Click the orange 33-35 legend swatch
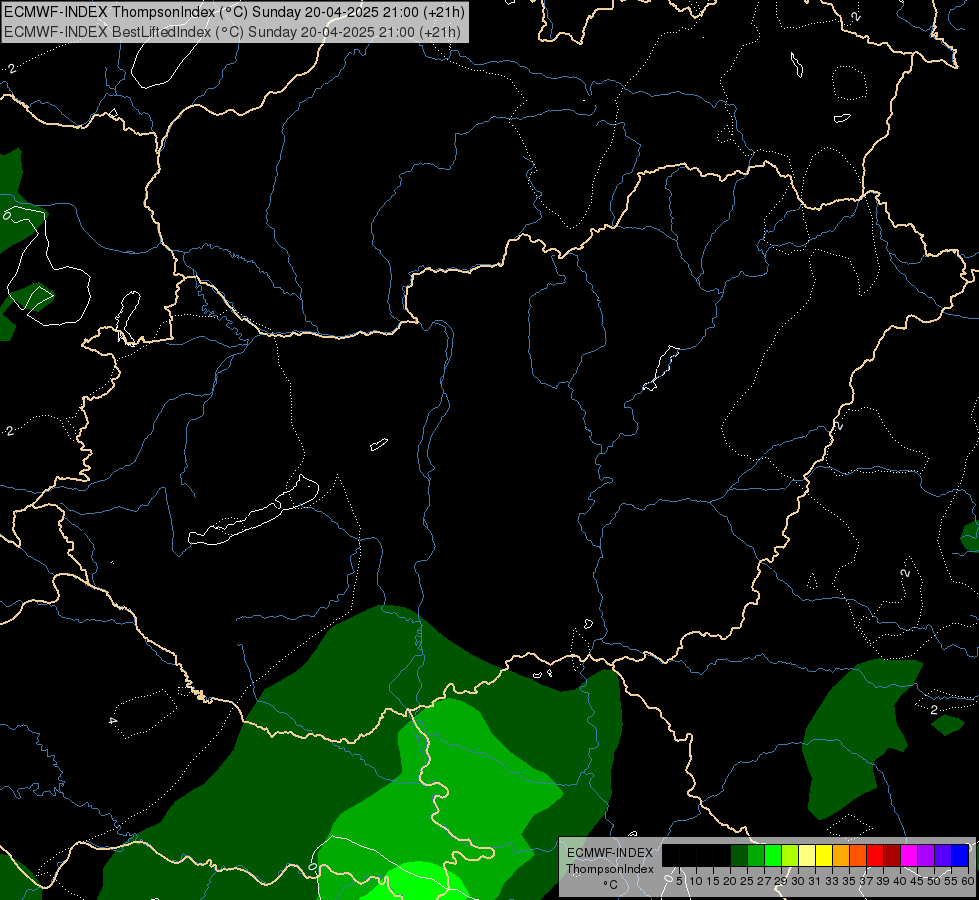Viewport: 979px width, 900px height. [841, 855]
